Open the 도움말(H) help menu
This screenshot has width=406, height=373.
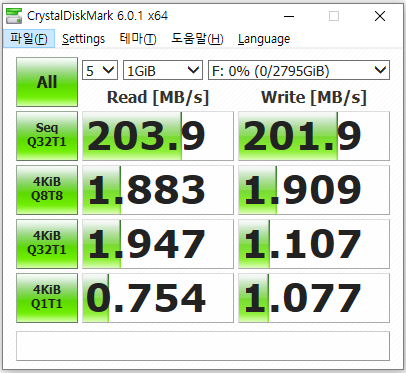197,39
